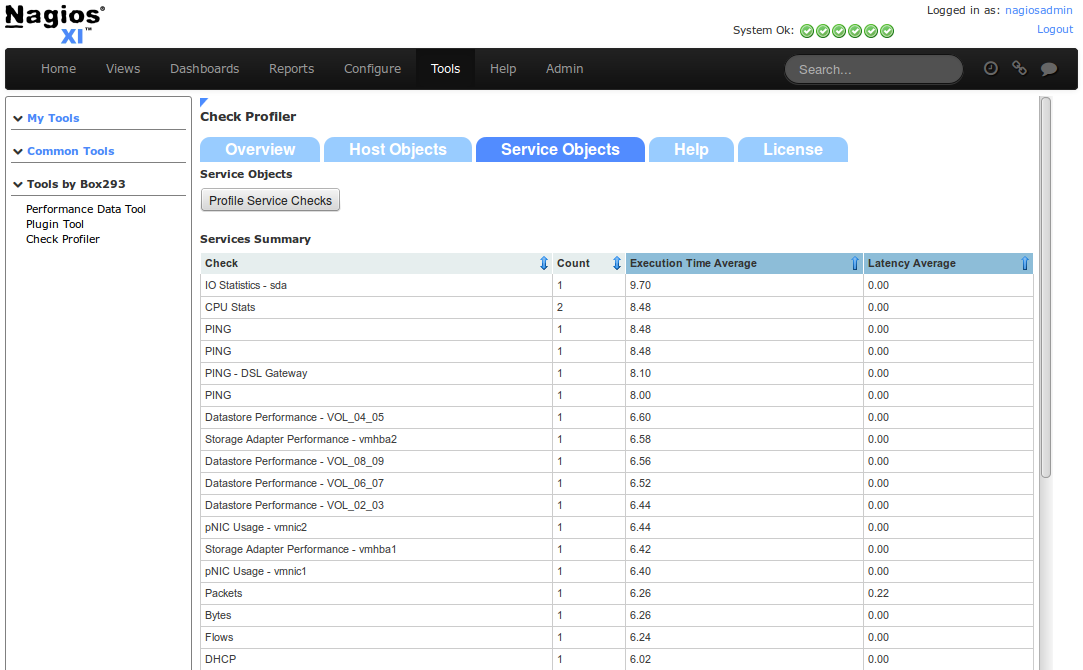Click the Latency Average column header
Screen dimensions: 1083x670
click(948, 263)
